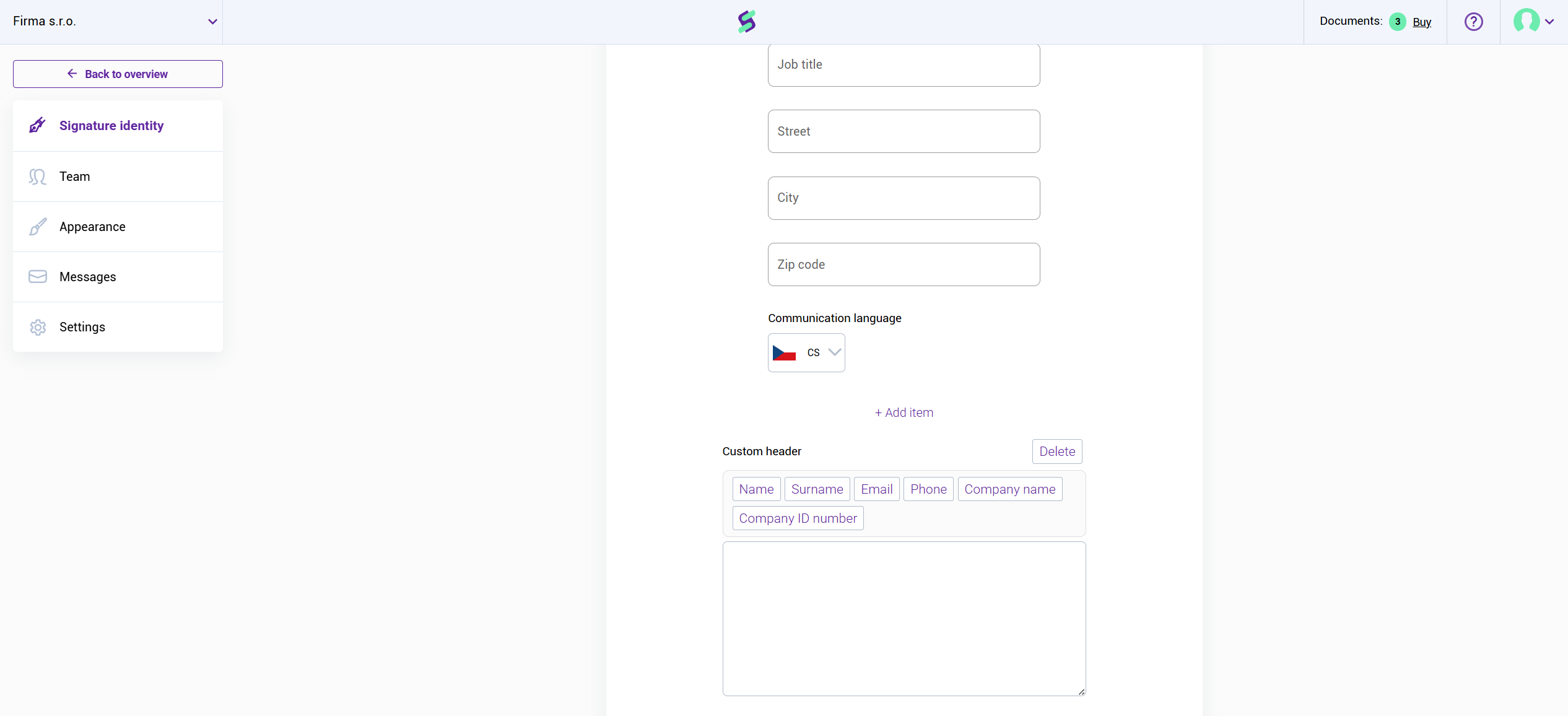The width and height of the screenshot is (1568, 716).
Task: Click Back to overview button
Action: coord(118,74)
